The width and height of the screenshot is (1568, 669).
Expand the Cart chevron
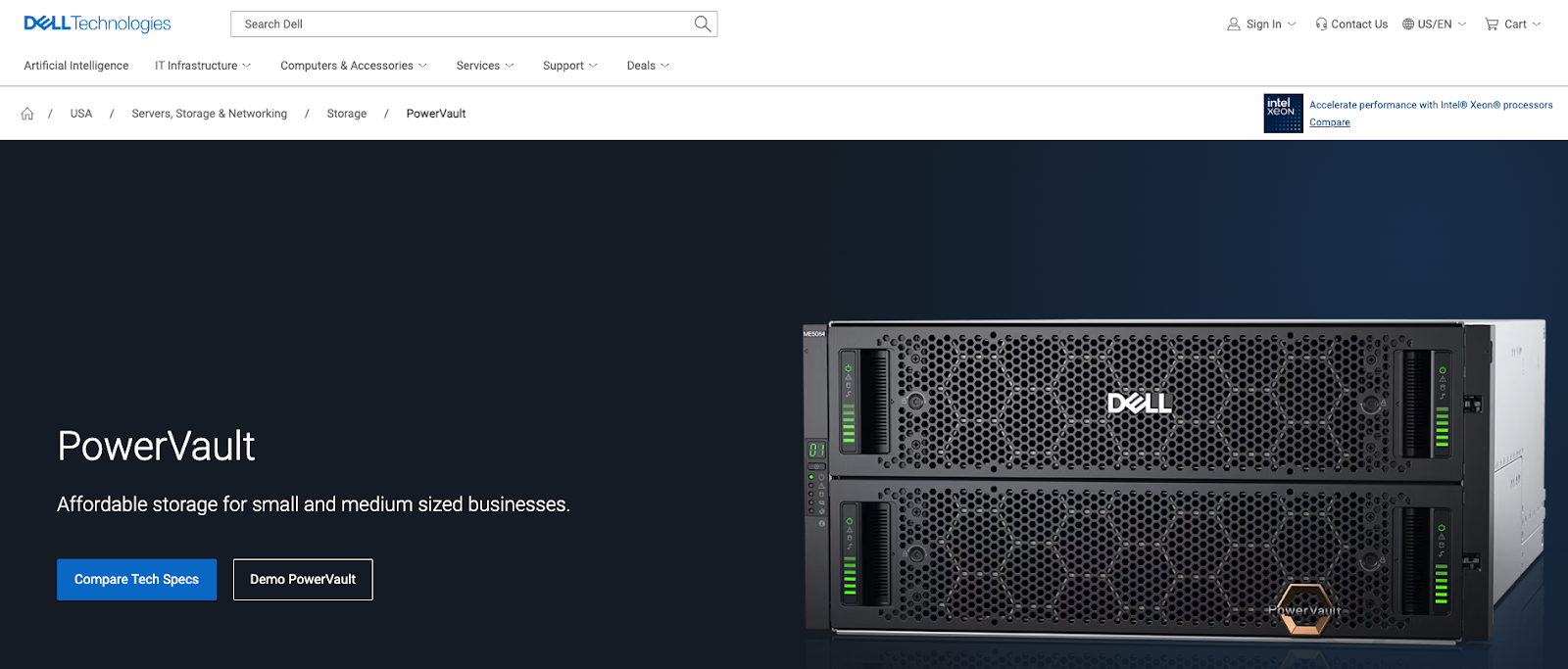pos(1537,24)
